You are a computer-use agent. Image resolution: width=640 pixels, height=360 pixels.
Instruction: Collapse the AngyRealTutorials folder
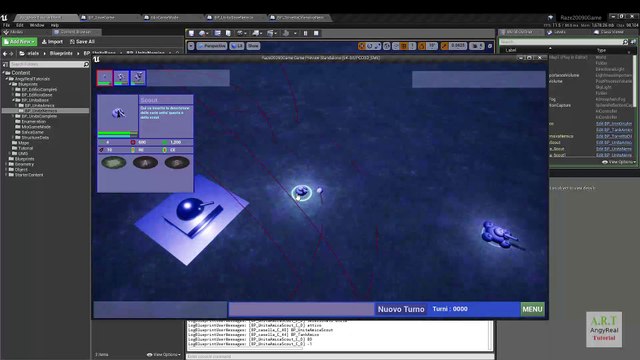point(7,79)
